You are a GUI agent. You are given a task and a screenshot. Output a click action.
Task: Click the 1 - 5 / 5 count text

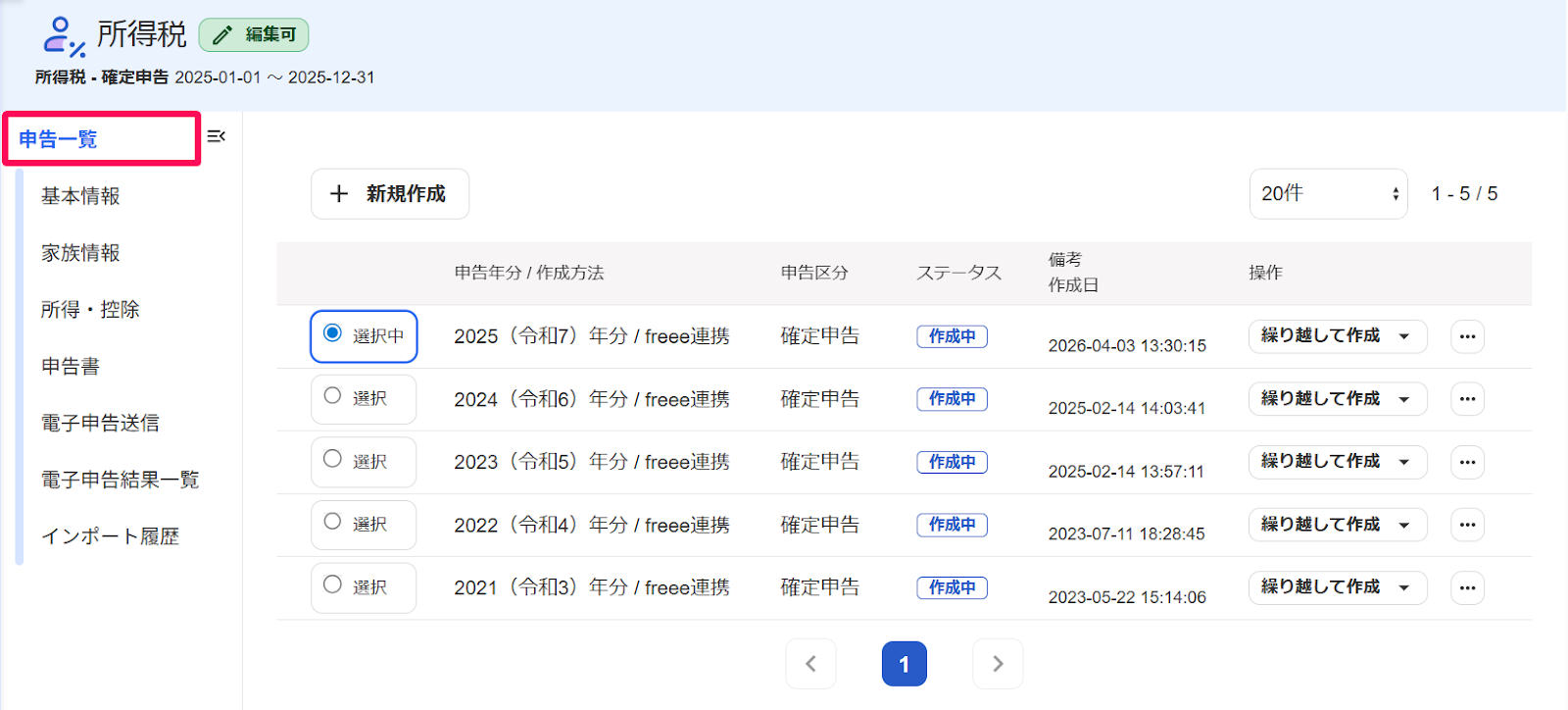pyautogui.click(x=1464, y=194)
